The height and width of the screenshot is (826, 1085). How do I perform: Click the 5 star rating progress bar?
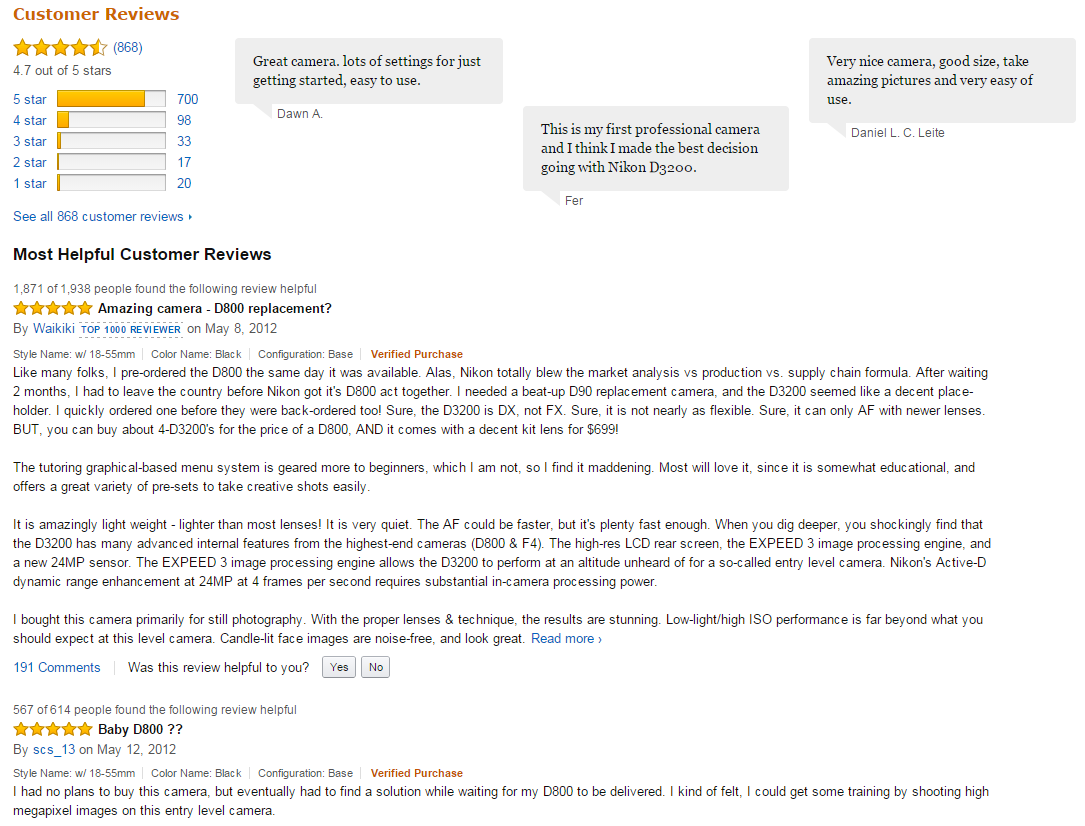[111, 99]
